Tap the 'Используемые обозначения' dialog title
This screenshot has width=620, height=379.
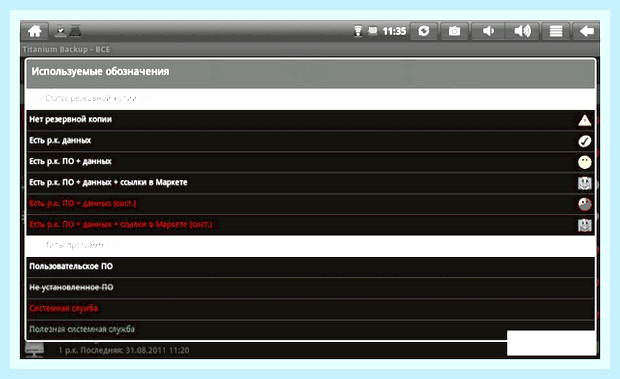point(100,72)
